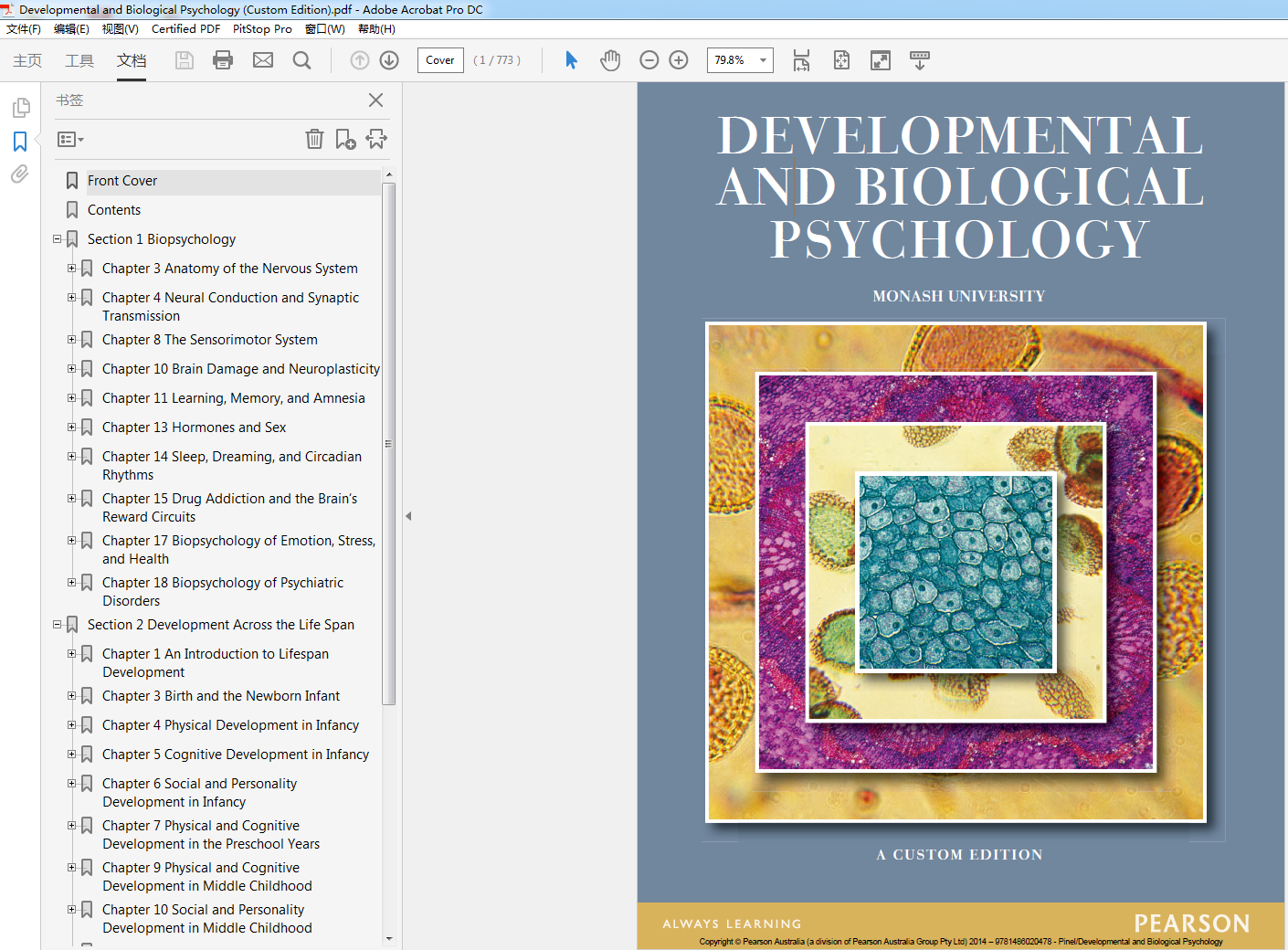
Task: Open the Attachments paperclip panel icon
Action: tap(20, 174)
